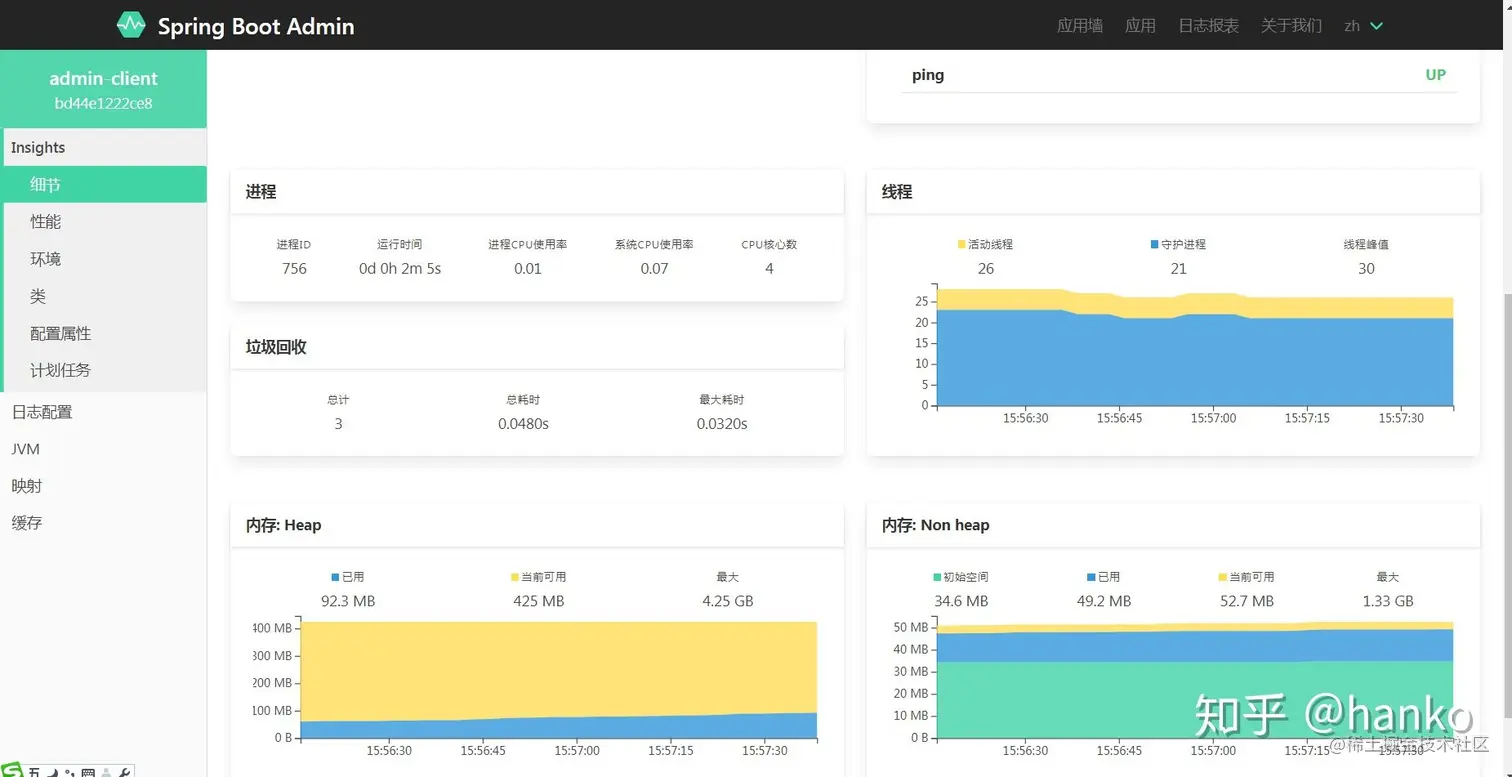Click the Sogou wrench settings icon
Image resolution: width=1512 pixels, height=777 pixels.
124,772
